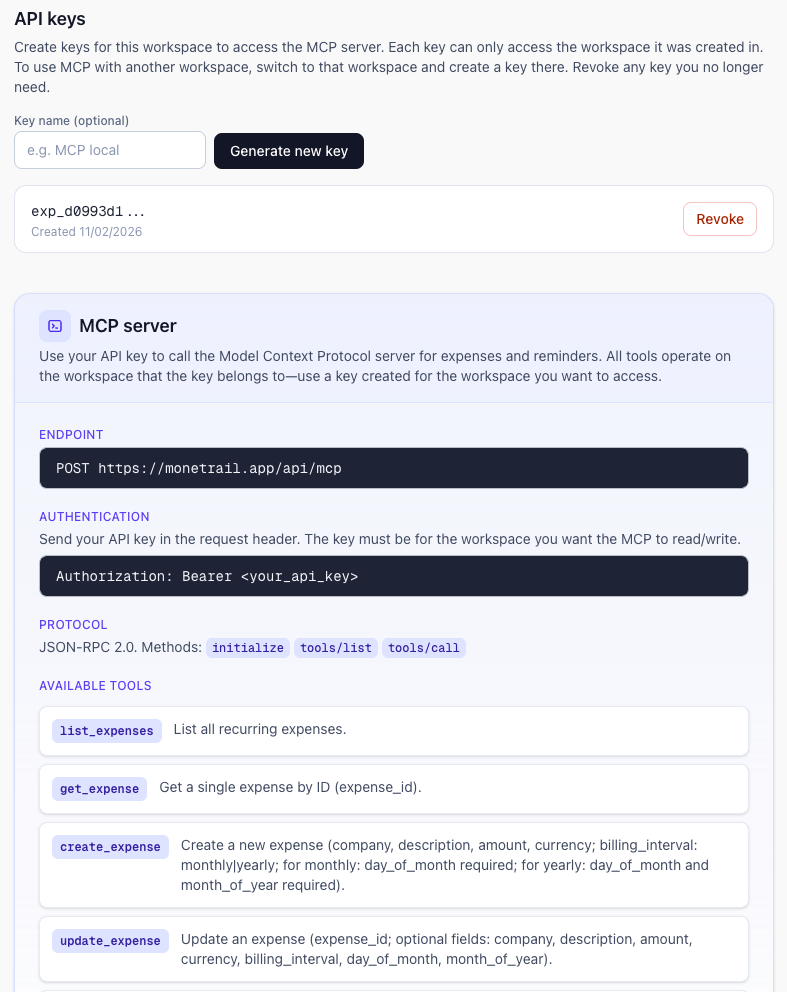Screen dimensions: 787x992
Task: Click the AUTHENTICATION section label
Action: (94, 517)
